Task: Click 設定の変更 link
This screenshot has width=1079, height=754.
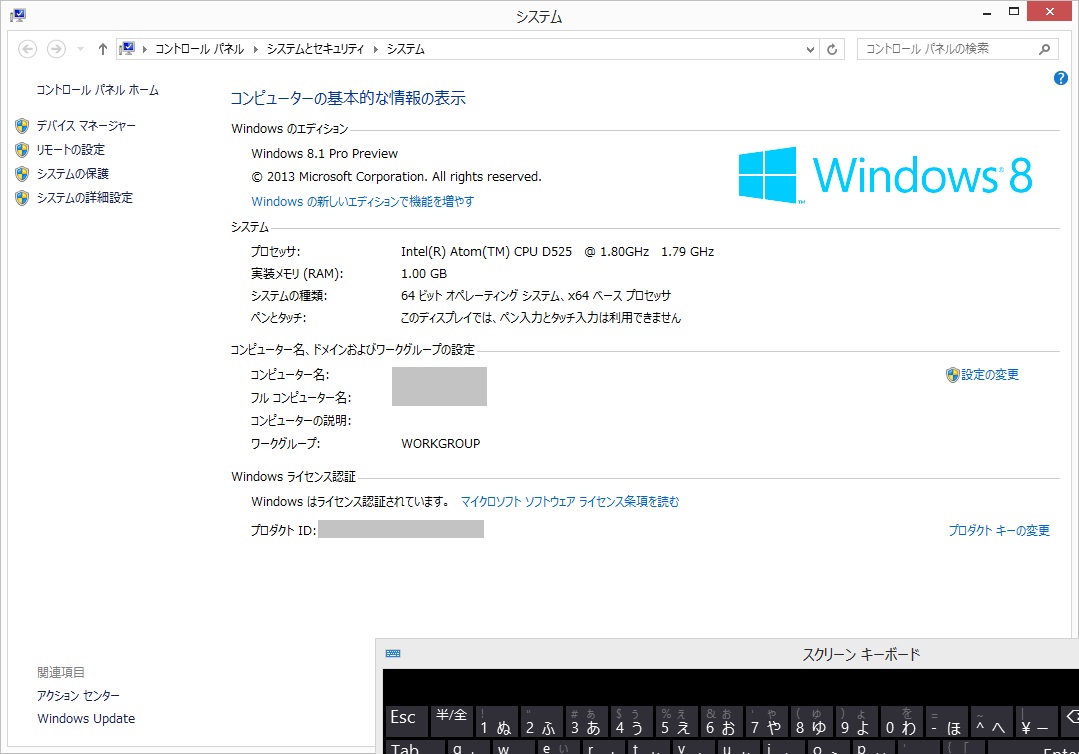Action: (x=990, y=375)
